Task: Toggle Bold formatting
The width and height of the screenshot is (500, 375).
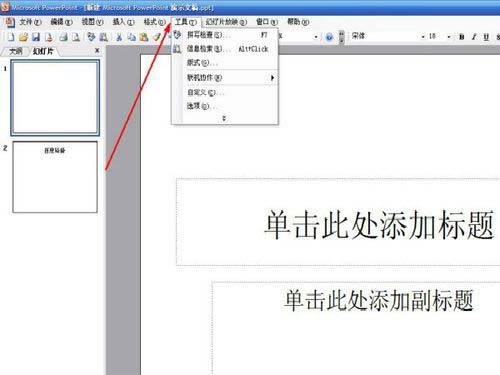Action: [462, 37]
